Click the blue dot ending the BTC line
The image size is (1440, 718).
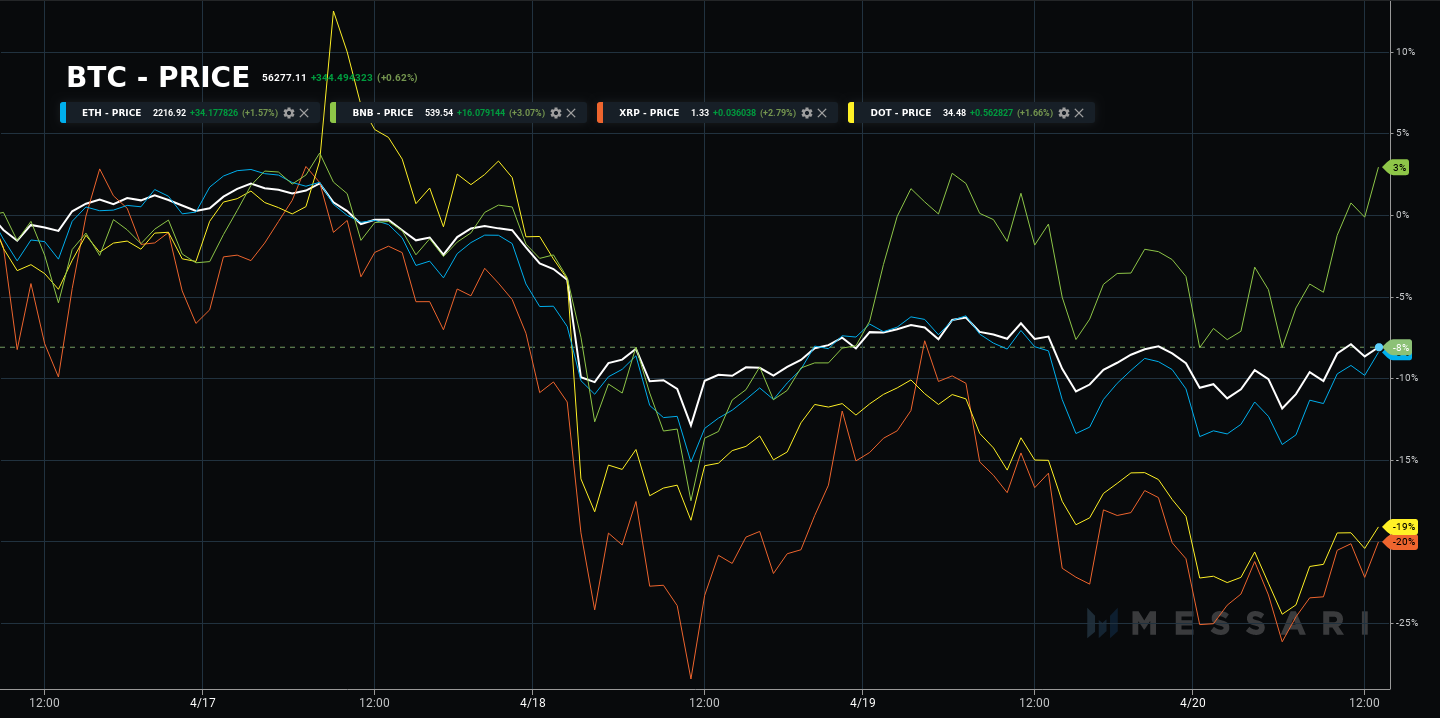1379,347
